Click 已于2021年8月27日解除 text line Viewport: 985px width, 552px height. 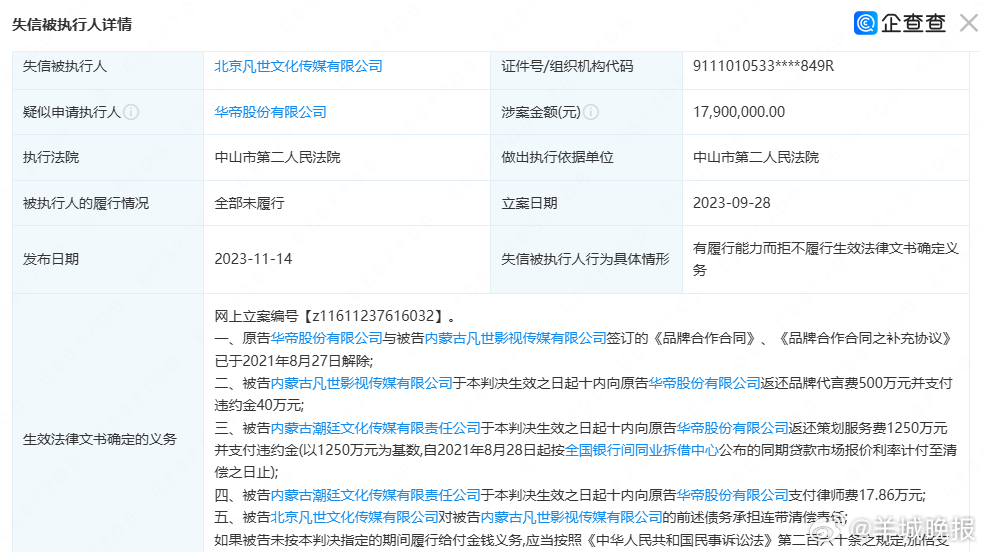pyautogui.click(x=293, y=360)
